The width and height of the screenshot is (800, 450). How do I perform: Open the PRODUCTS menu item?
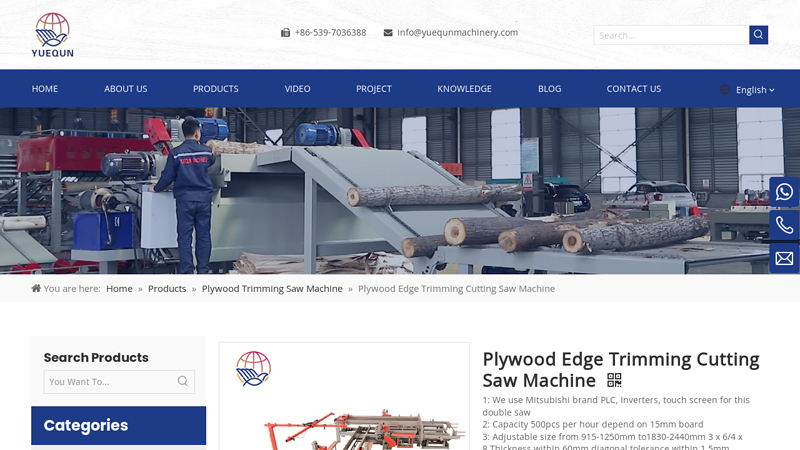coord(216,89)
